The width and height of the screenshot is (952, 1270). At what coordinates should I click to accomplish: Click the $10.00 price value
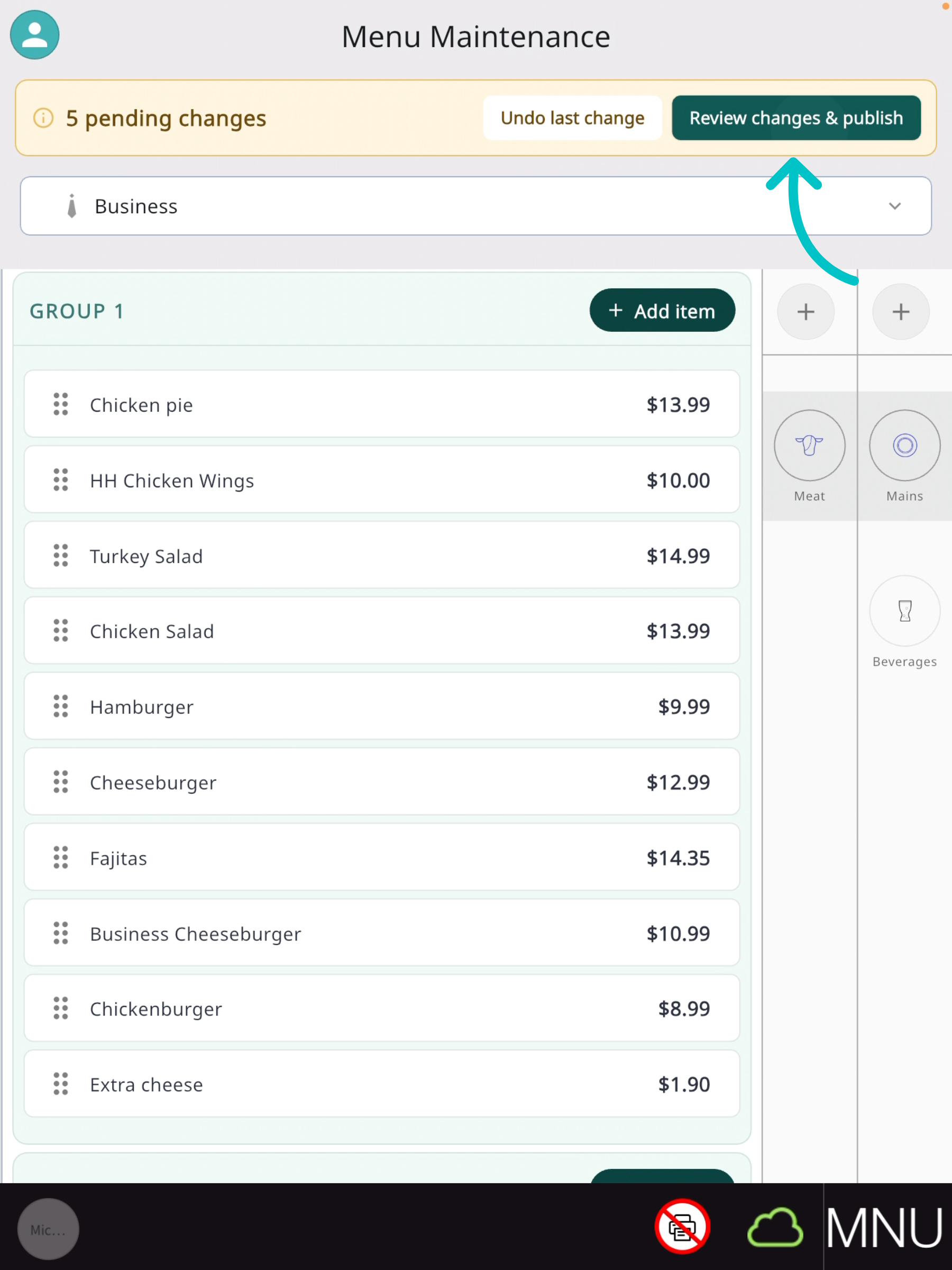(678, 480)
